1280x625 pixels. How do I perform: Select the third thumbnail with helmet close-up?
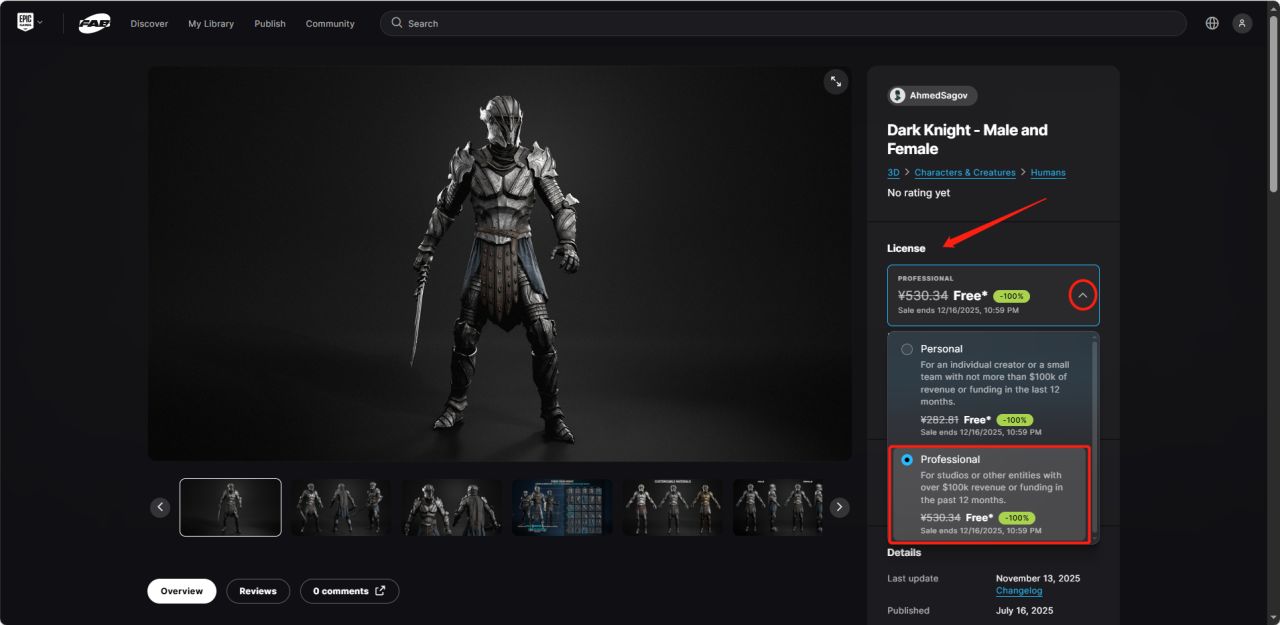point(452,507)
